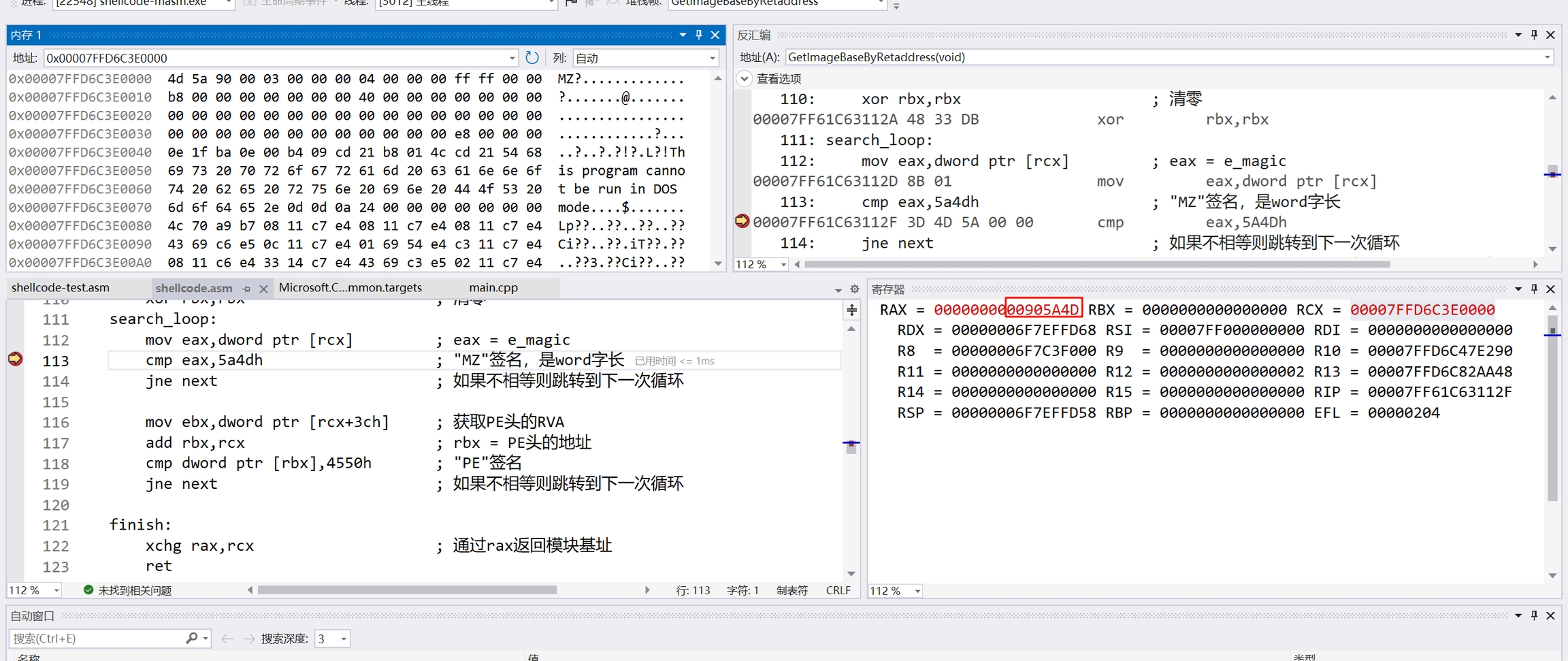1568x661 pixels.
Task: Toggle the breakpoint on line 113
Action: pyautogui.click(x=15, y=359)
